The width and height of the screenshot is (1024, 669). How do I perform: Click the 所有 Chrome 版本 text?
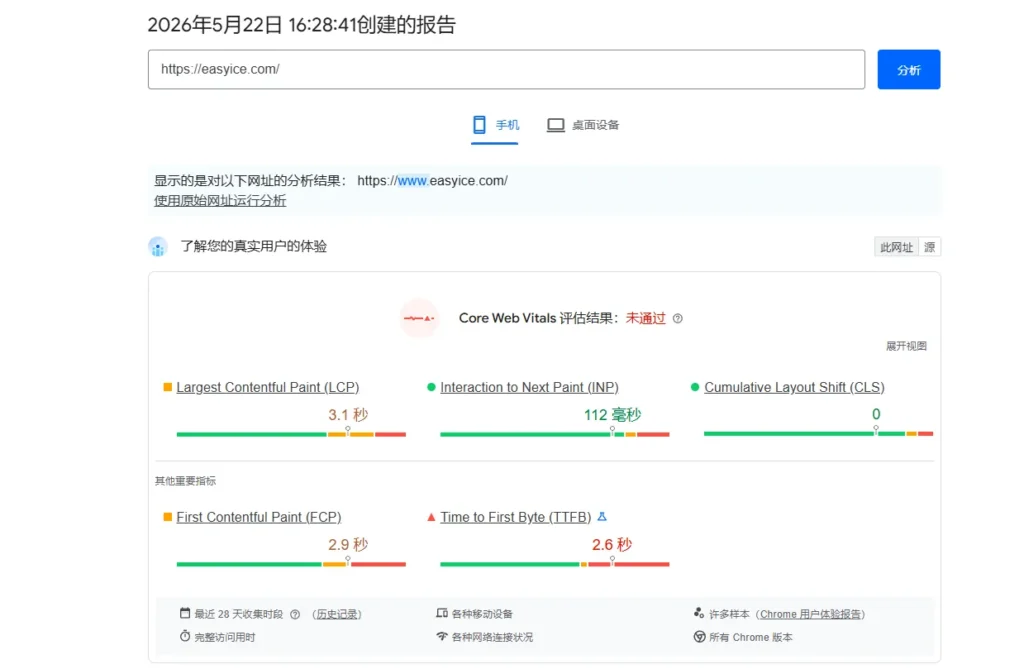coord(751,637)
